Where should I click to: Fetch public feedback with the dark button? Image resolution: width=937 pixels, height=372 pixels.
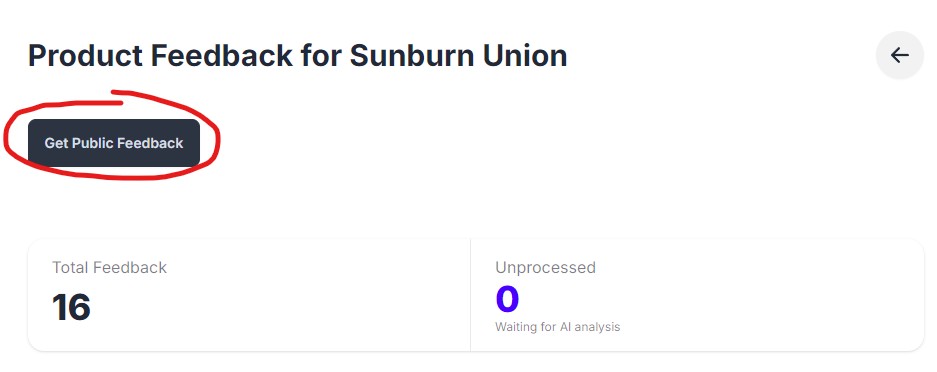[114, 143]
